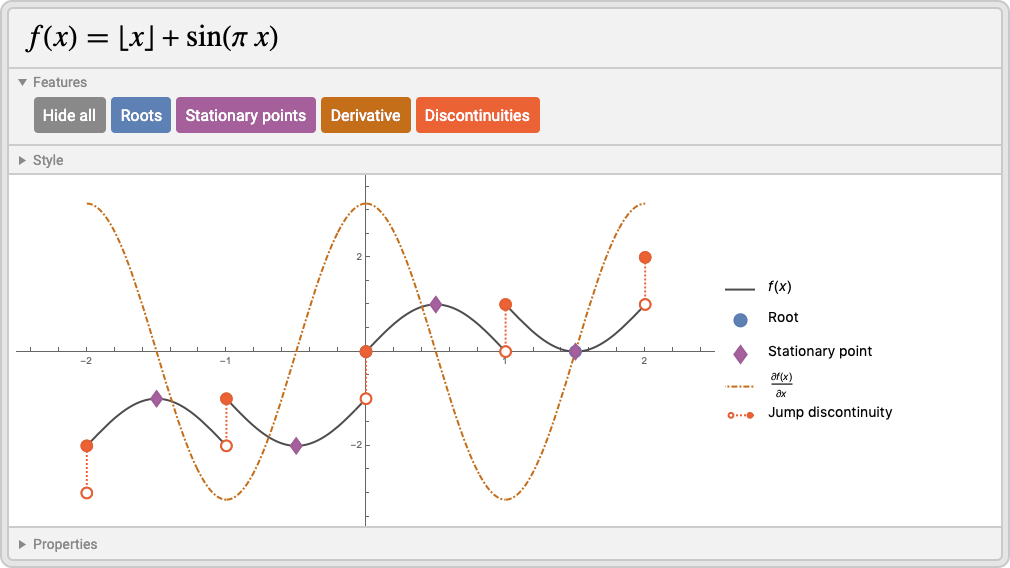Toggle the Roots feature button
The width and height of the screenshot is (1010, 568).
141,115
